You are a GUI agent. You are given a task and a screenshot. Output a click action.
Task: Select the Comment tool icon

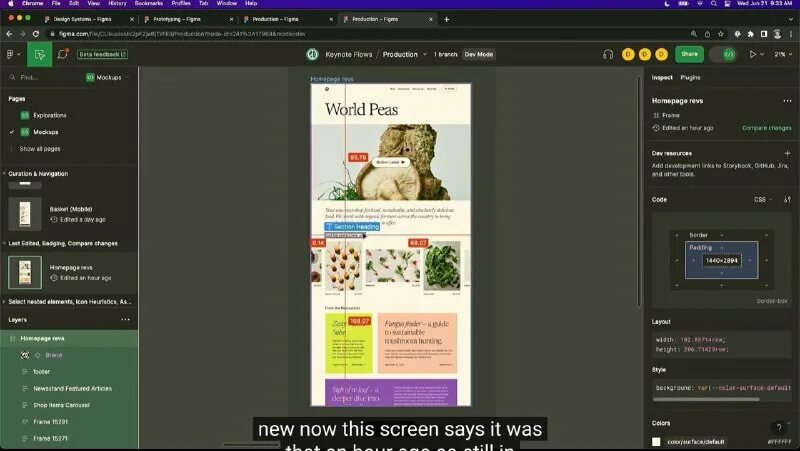coord(63,54)
